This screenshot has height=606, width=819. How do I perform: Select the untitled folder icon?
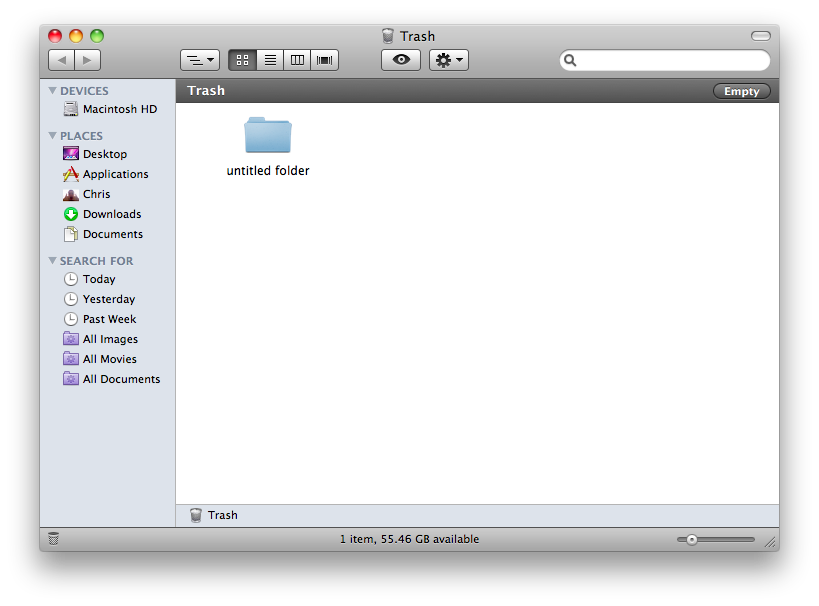pos(268,135)
